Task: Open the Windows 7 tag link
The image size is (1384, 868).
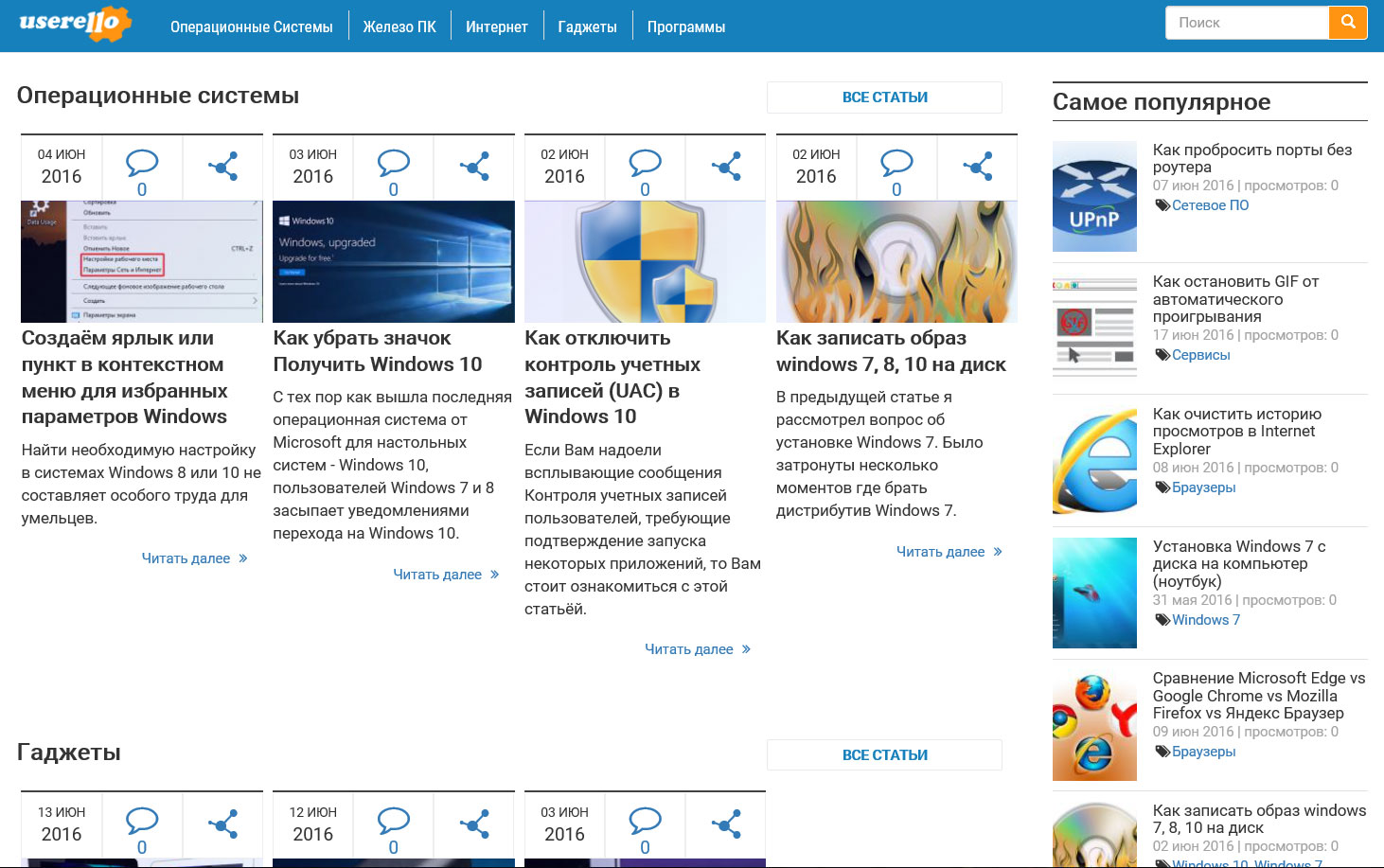Action: click(1205, 620)
